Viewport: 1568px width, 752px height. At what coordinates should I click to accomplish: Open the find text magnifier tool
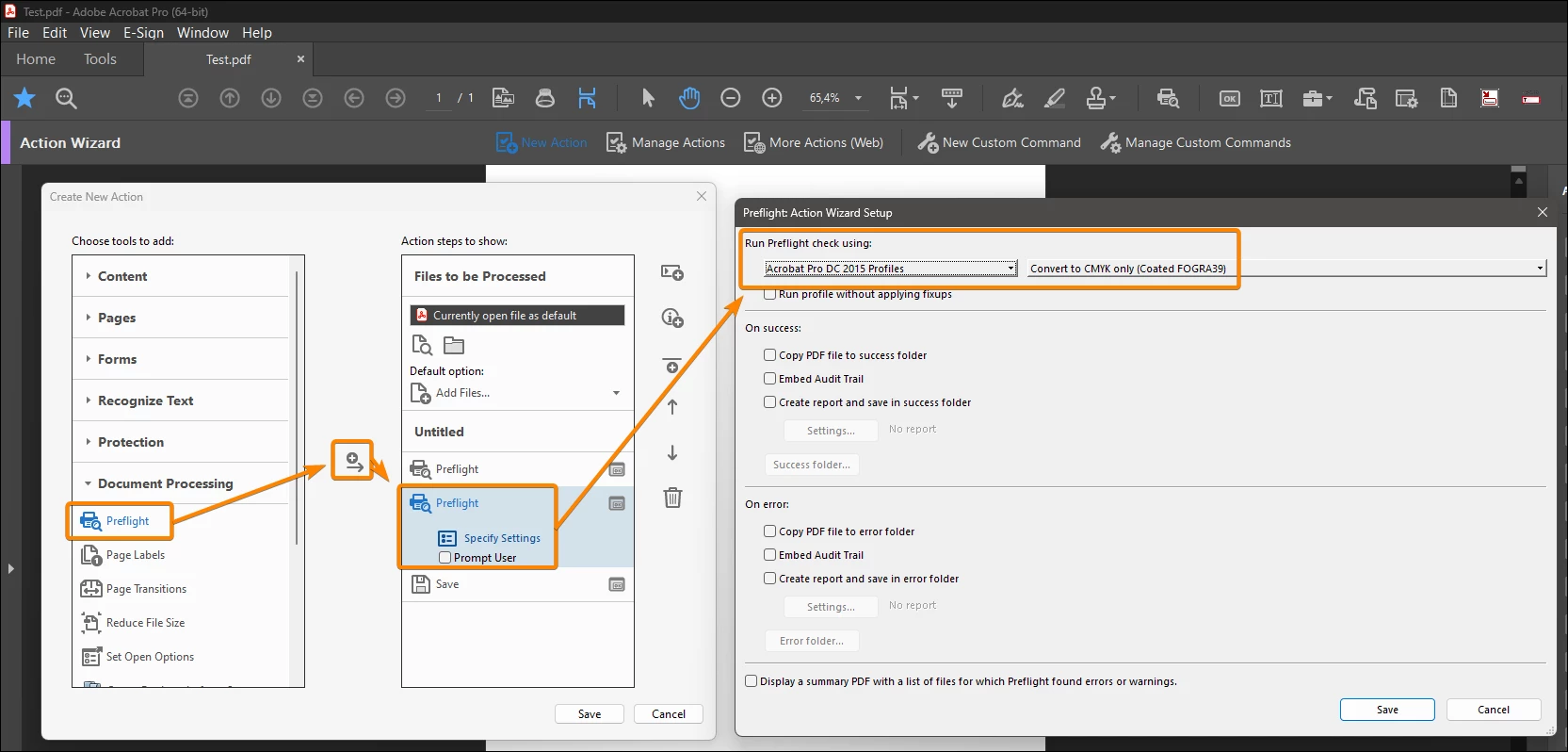66,98
